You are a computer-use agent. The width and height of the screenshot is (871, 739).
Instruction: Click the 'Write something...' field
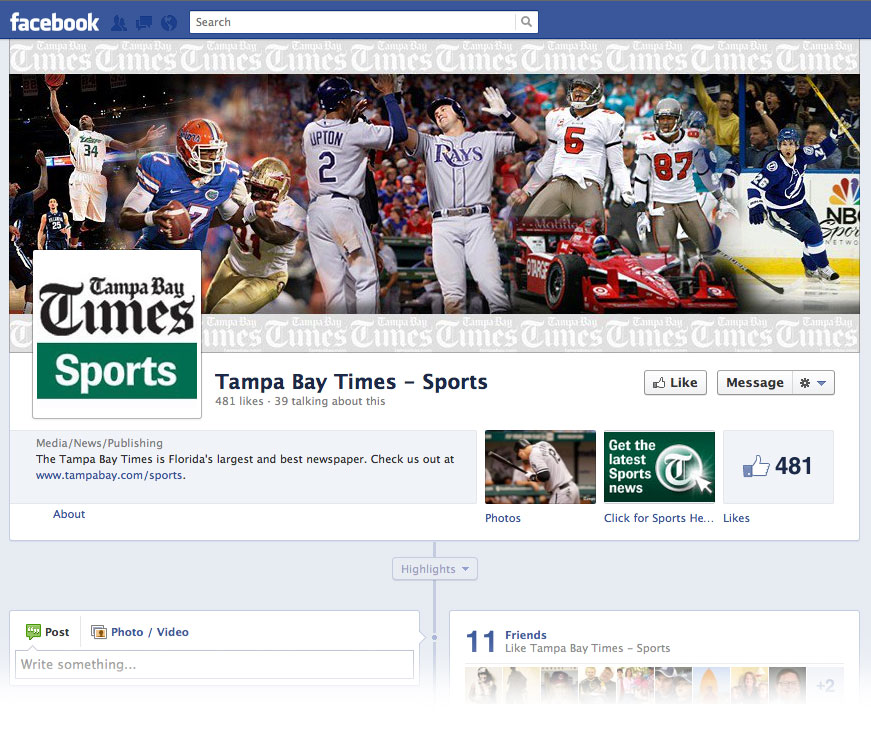[x=214, y=664]
